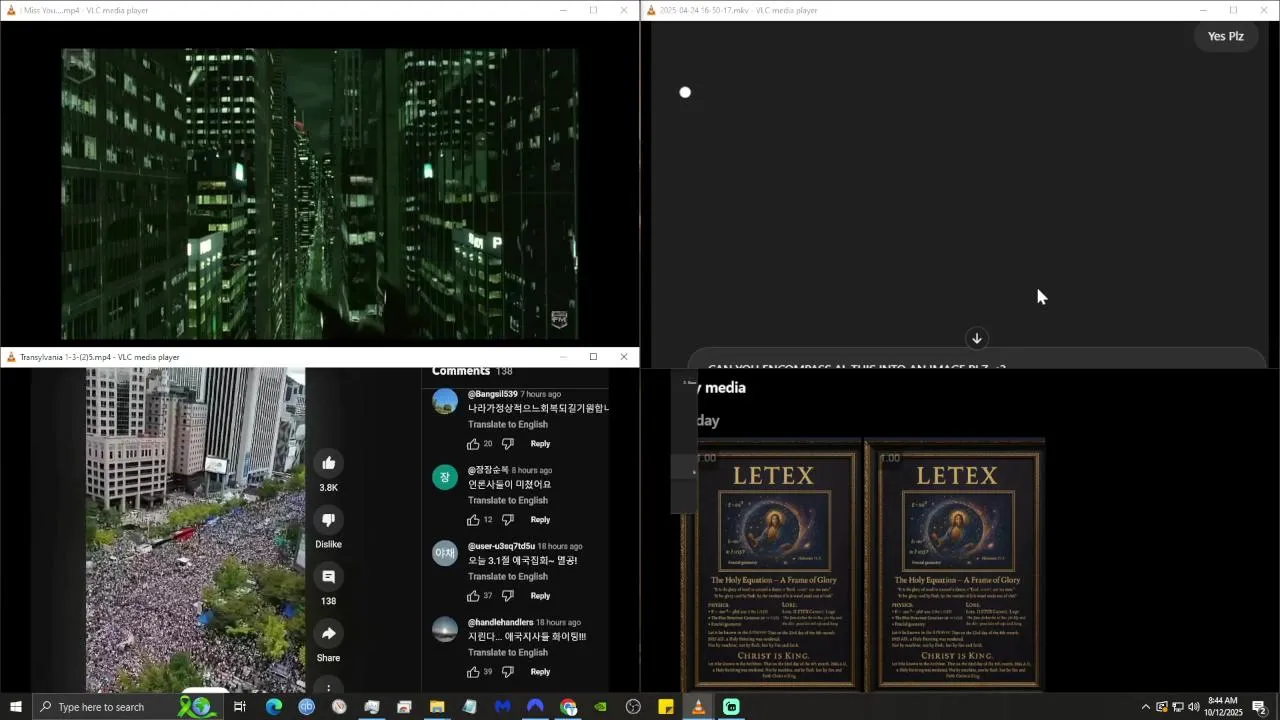1280x720 pixels.
Task: Reply to @handlehandlers' comment
Action: [540, 671]
